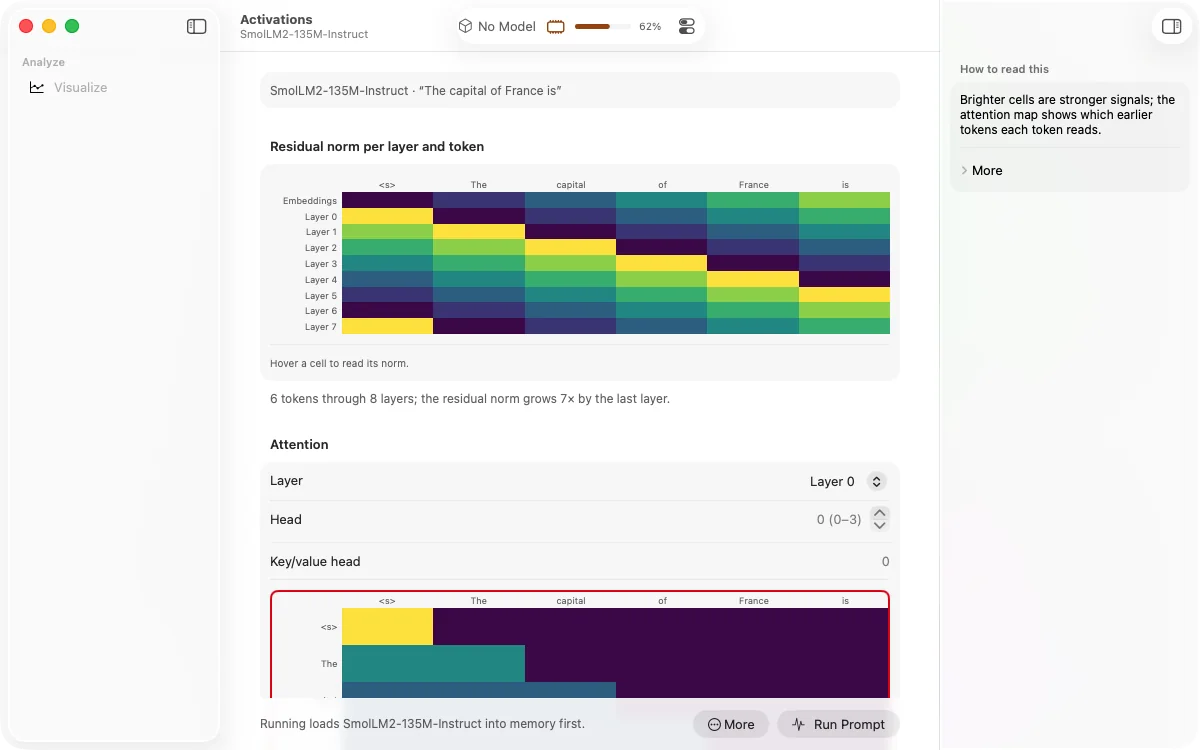Toggle the right inspector panel icon
Screen dimensions: 1200x750
pyautogui.click(x=1172, y=27)
